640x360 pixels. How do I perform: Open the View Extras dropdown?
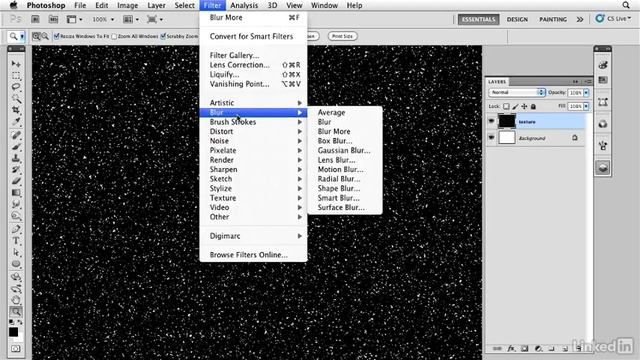click(x=74, y=19)
